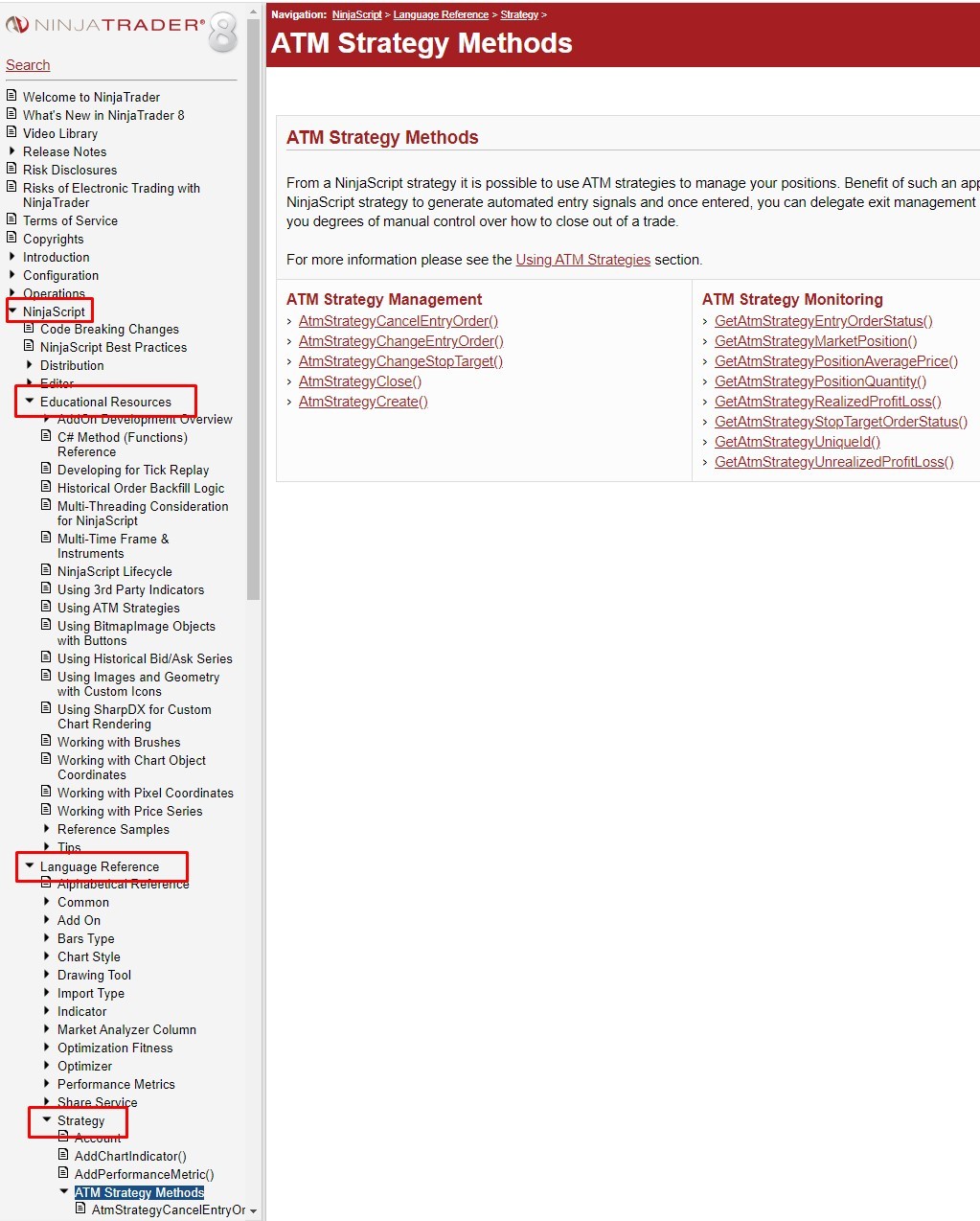Open Performance Metrics tree item
Image resolution: width=980 pixels, height=1221 pixels.
point(116,1084)
